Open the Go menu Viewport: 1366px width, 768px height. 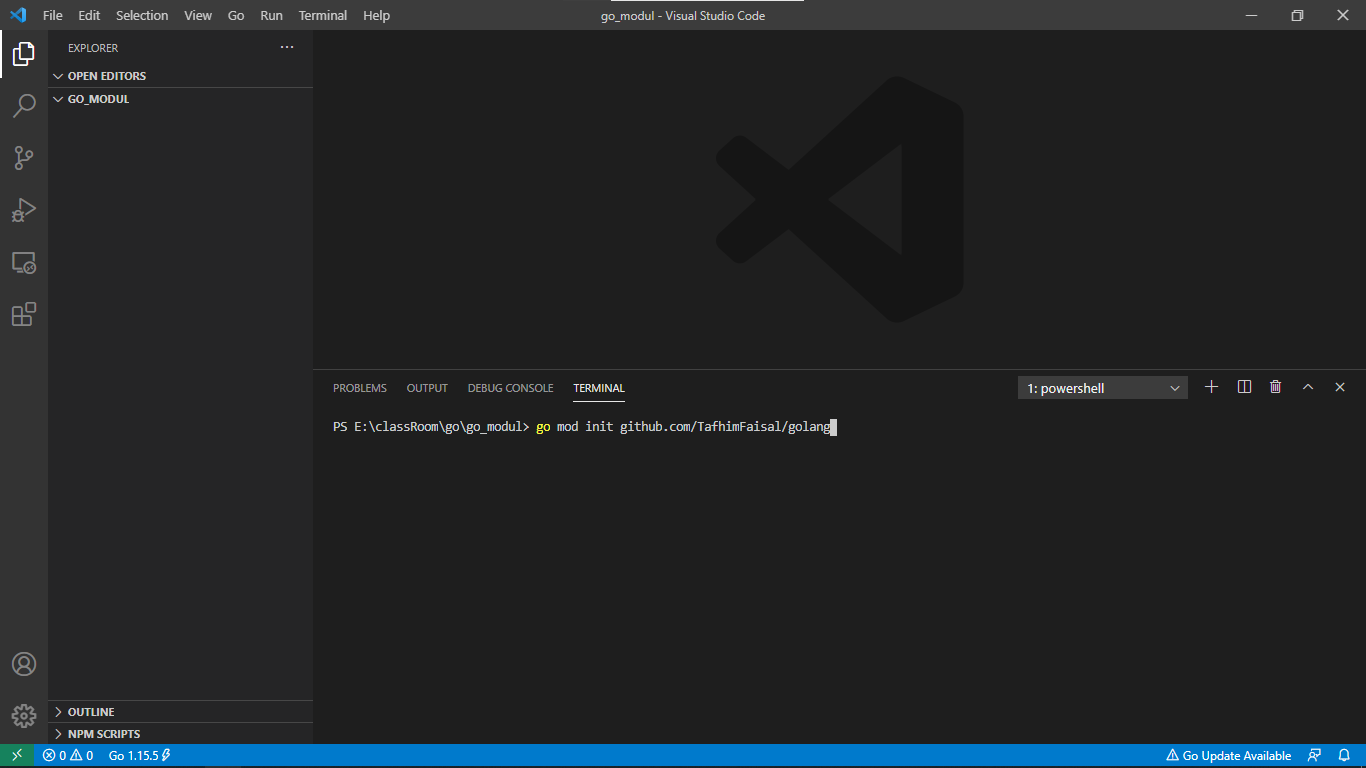pyautogui.click(x=236, y=15)
